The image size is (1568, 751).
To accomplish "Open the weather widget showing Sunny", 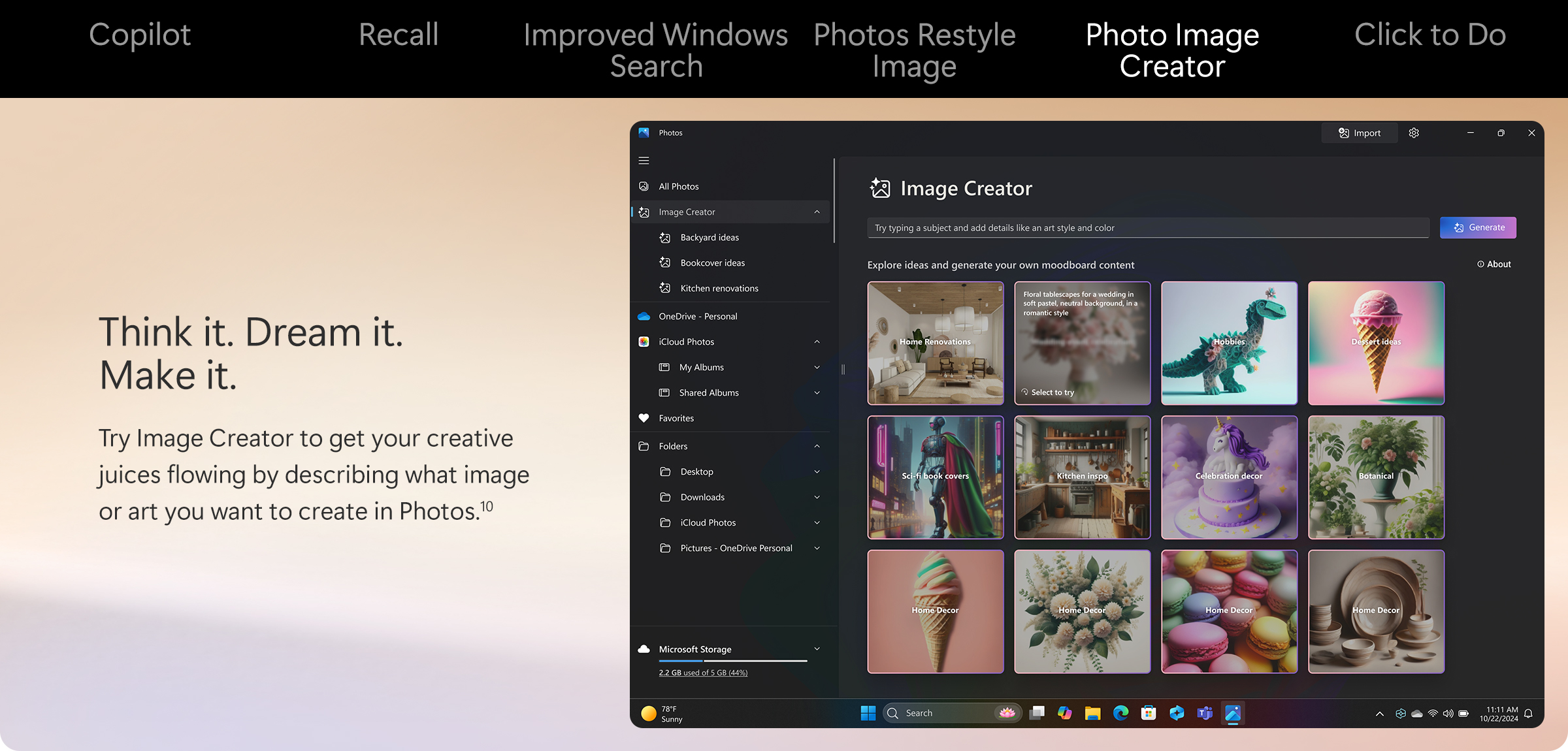I will (x=662, y=714).
